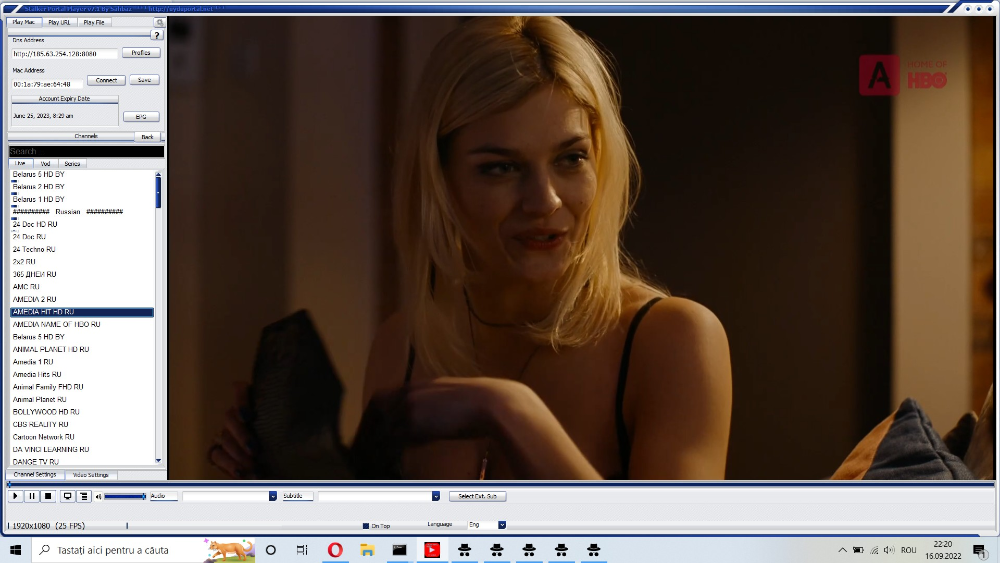Click the ROU input language indicator
Image resolution: width=1000 pixels, height=563 pixels.
tap(909, 550)
